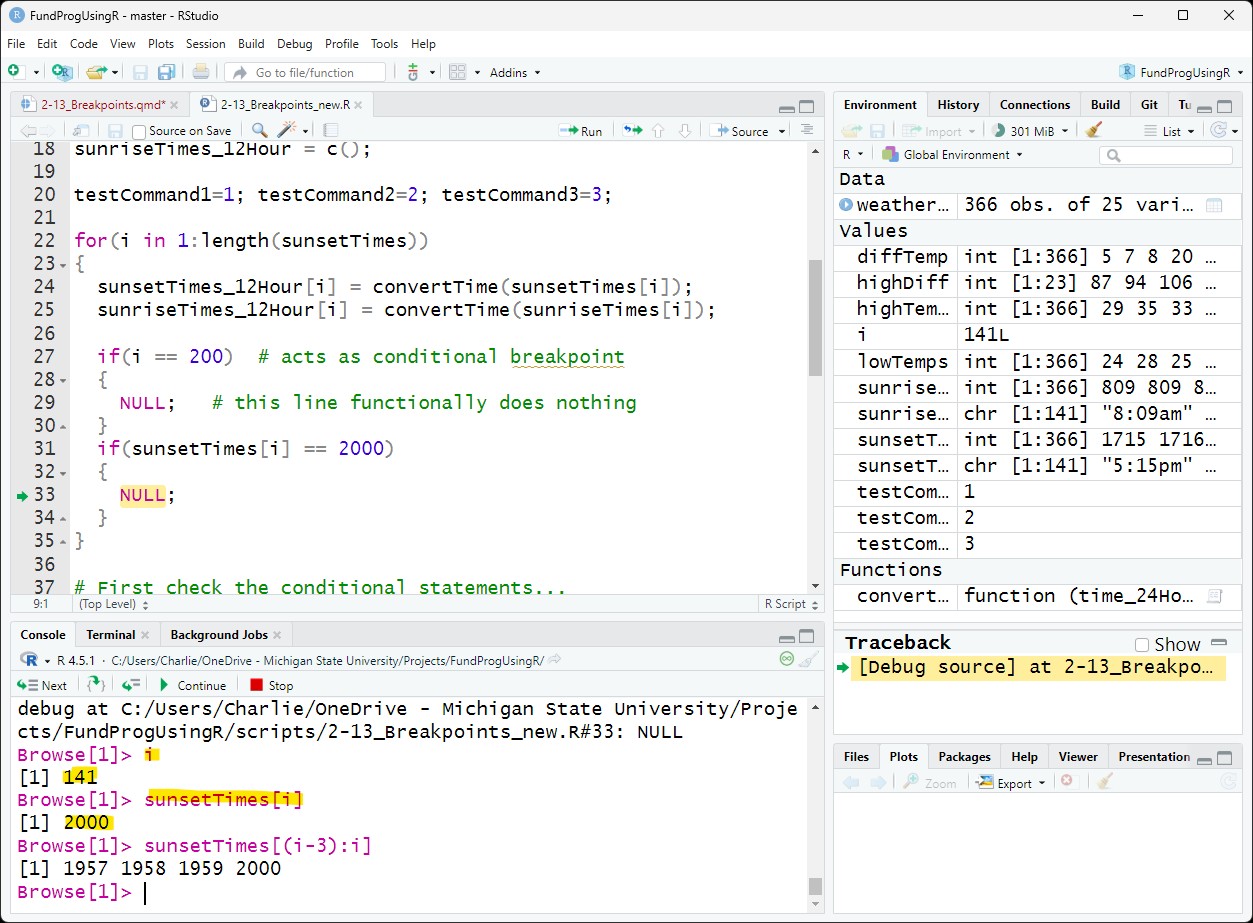1253x923 pixels.
Task: Click the Step into function call icon
Action: pos(96,685)
